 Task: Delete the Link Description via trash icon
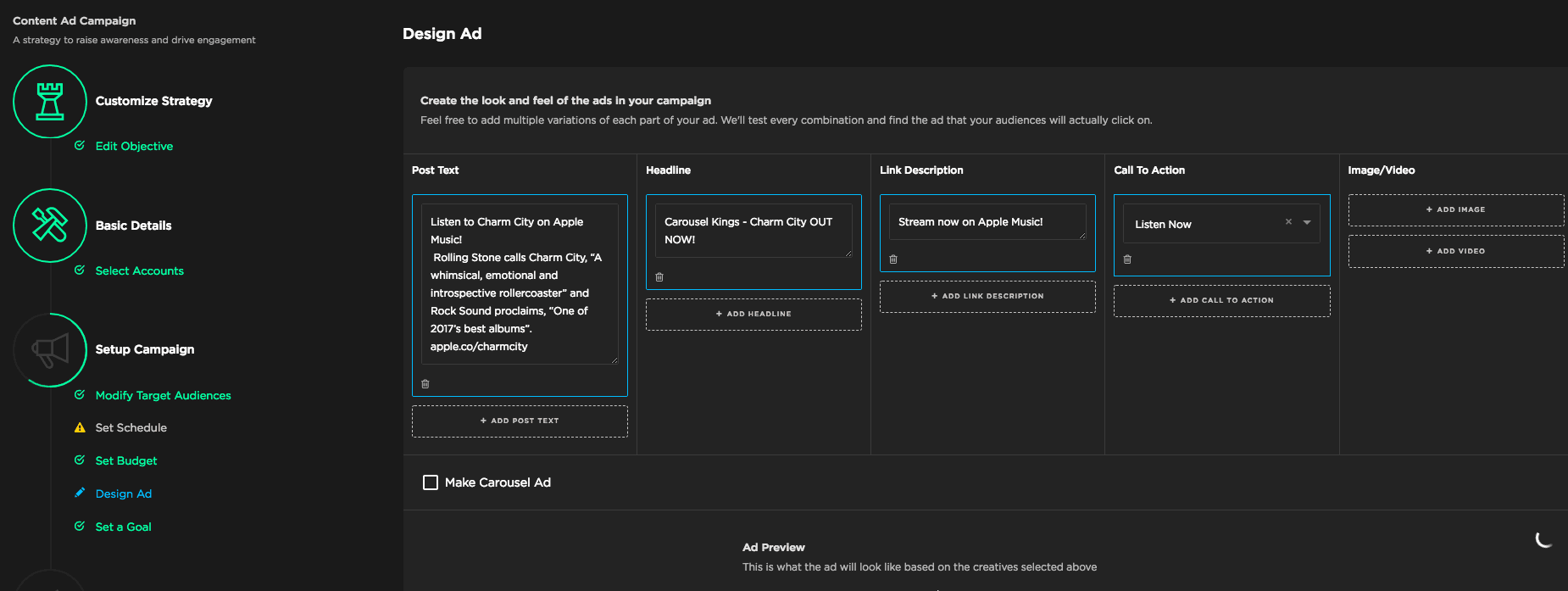893,259
